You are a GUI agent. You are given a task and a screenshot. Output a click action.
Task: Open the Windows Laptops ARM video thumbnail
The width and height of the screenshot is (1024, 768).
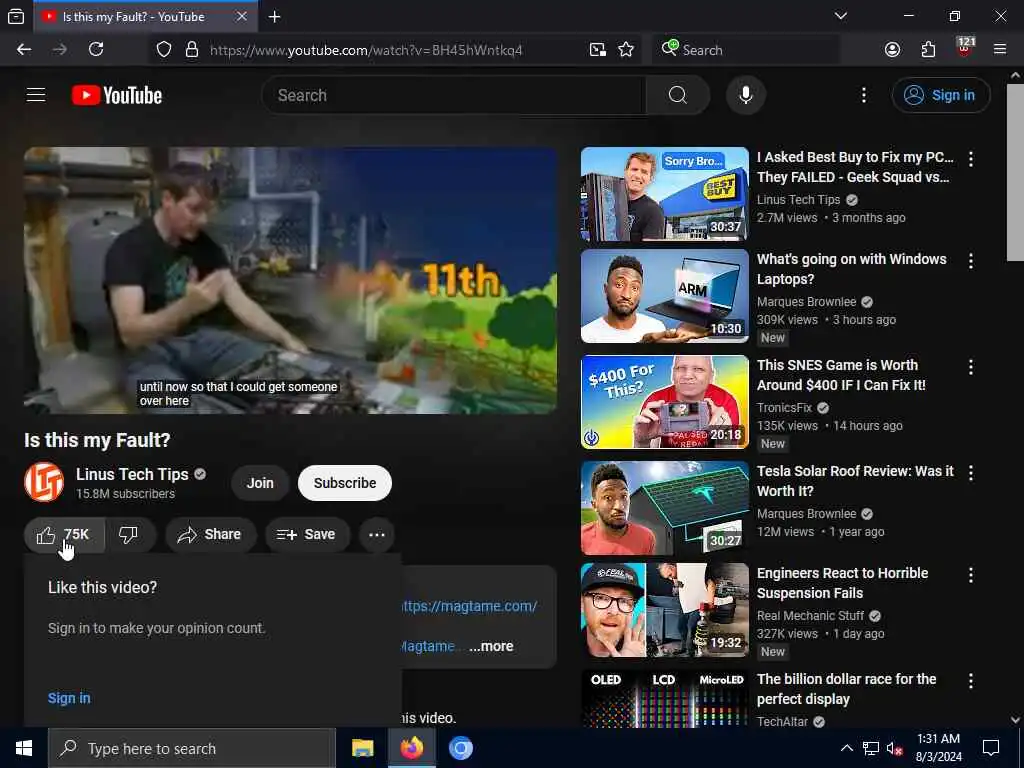pyautogui.click(x=665, y=296)
